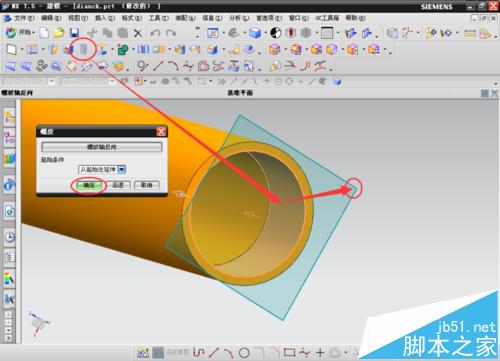Screen dimensions: 500x361
Task: Open the Insert menu
Action: pos(105,18)
